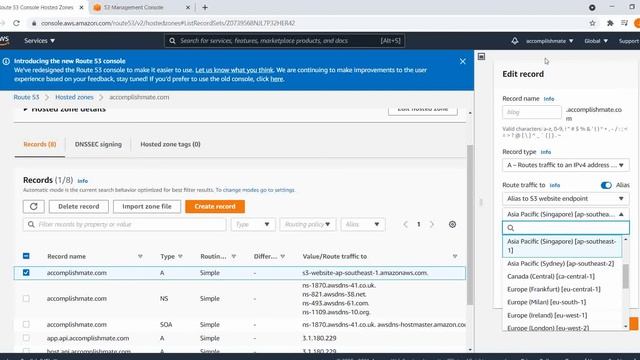The width and height of the screenshot is (640, 360).
Task: Click Create record button
Action: point(215,207)
